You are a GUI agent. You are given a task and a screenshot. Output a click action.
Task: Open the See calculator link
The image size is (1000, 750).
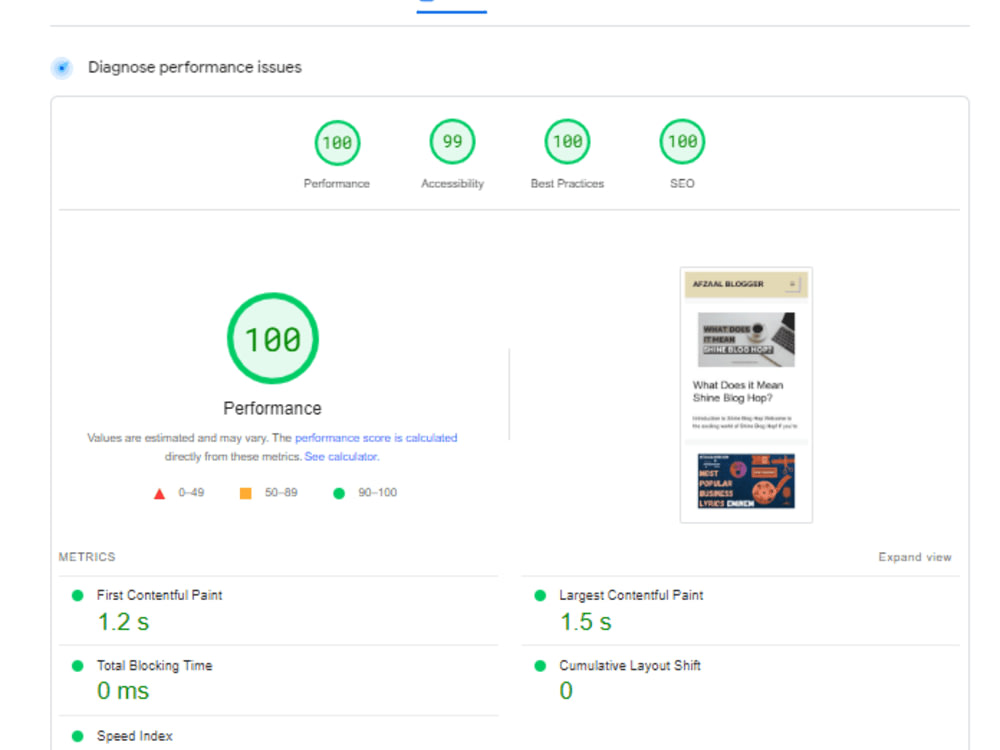pyautogui.click(x=341, y=457)
